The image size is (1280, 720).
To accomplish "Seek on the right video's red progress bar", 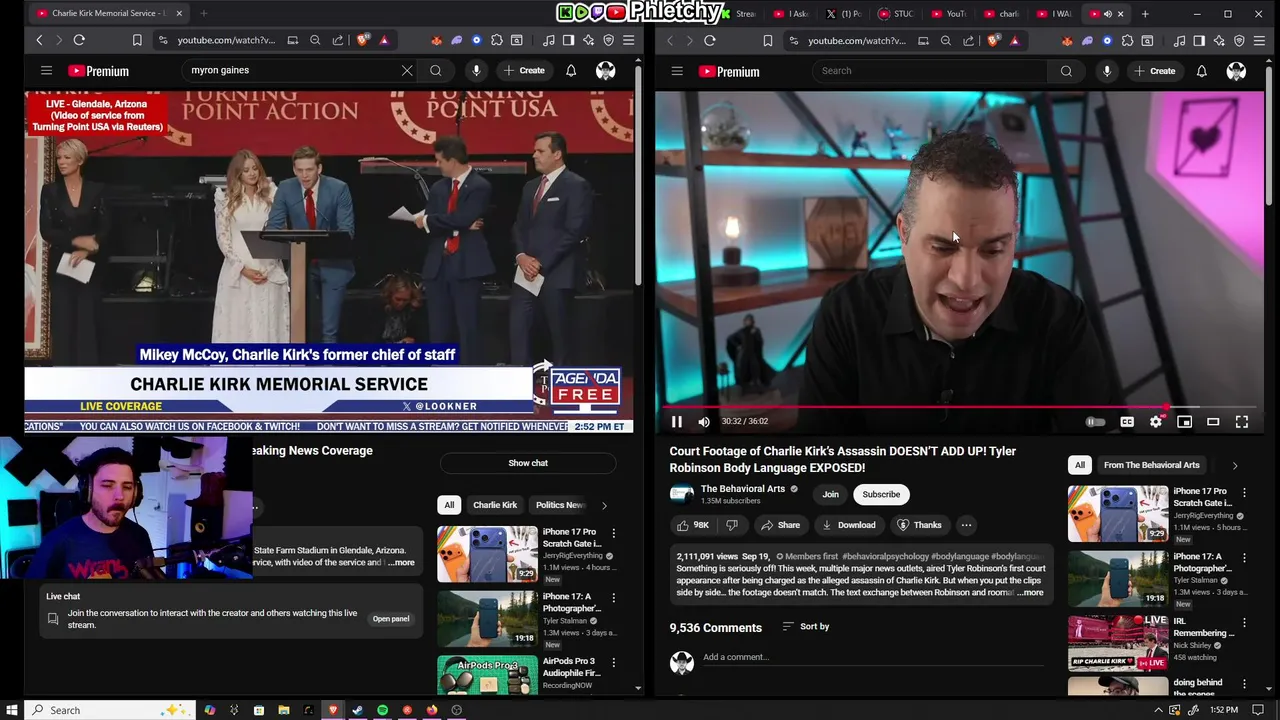I will pyautogui.click(x=960, y=407).
